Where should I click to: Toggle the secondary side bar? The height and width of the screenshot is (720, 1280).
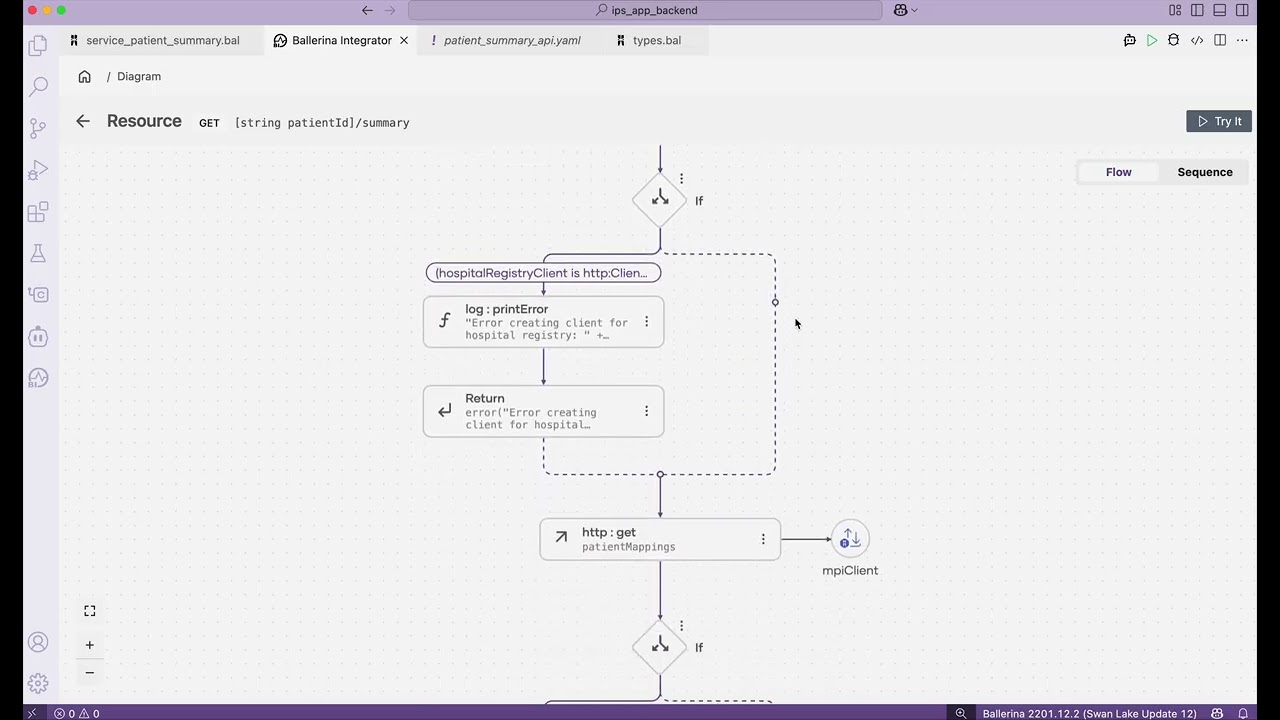[x=1243, y=10]
